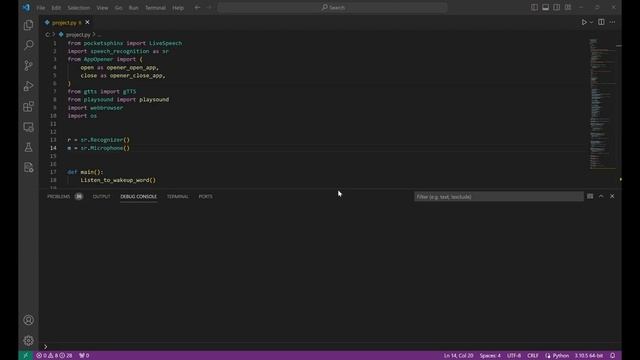Change the CRLF end of line sequence
Viewport: 640px width, 360px height.
pos(533,356)
